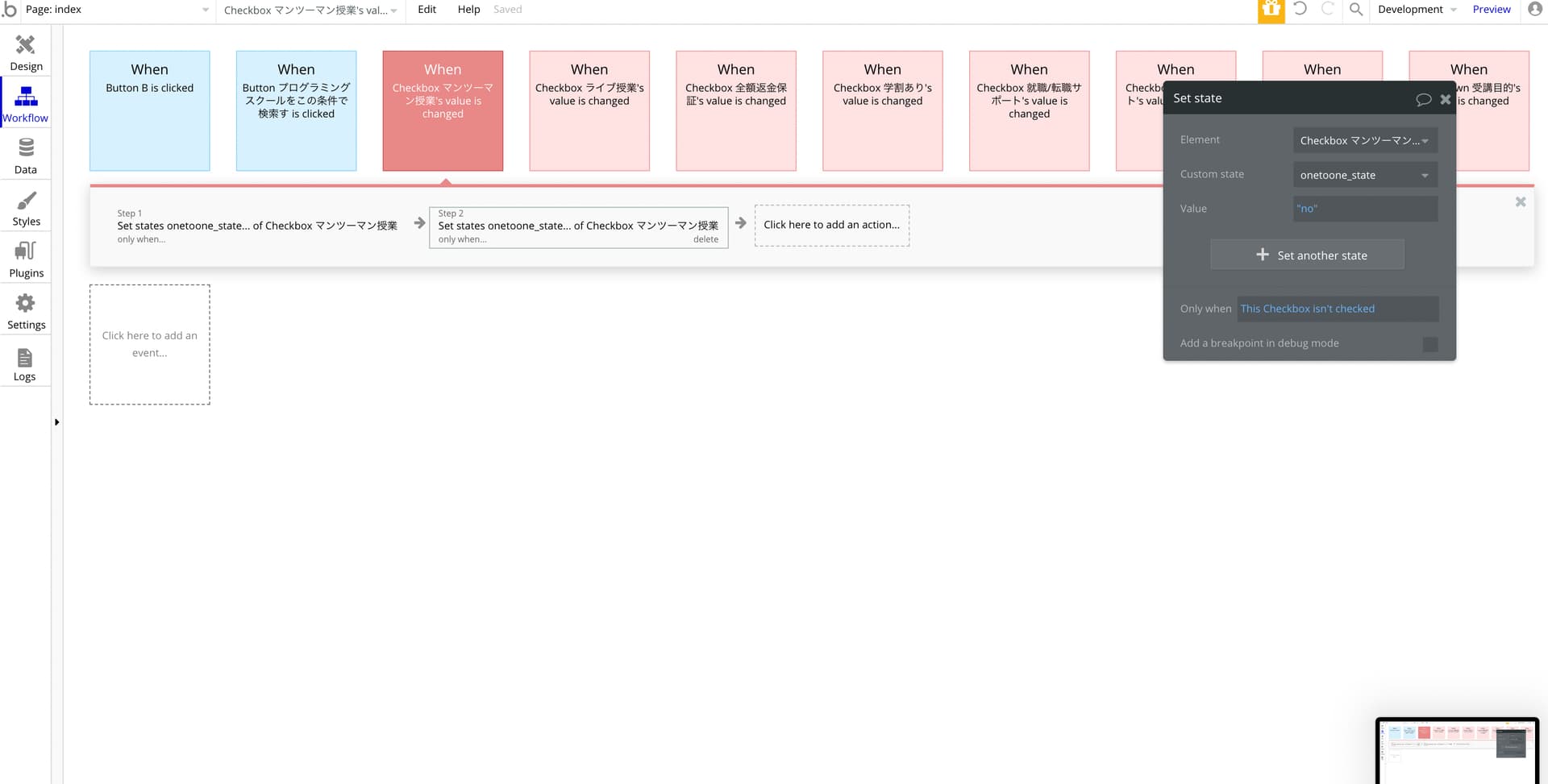Open the Custom state onetoone_state dropdown

(x=1365, y=175)
